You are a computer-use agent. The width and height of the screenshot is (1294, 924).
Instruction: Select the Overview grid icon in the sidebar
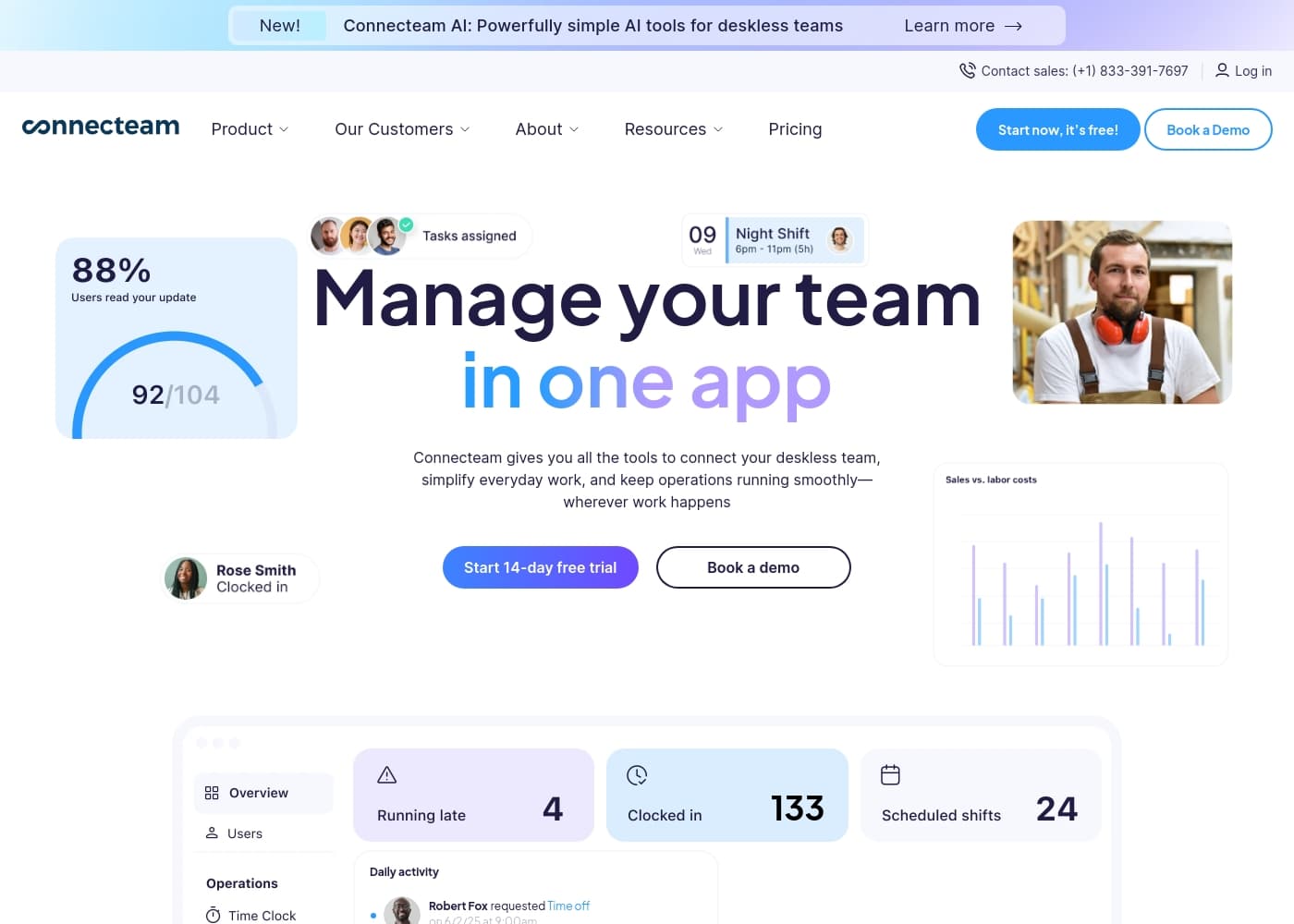coord(212,792)
